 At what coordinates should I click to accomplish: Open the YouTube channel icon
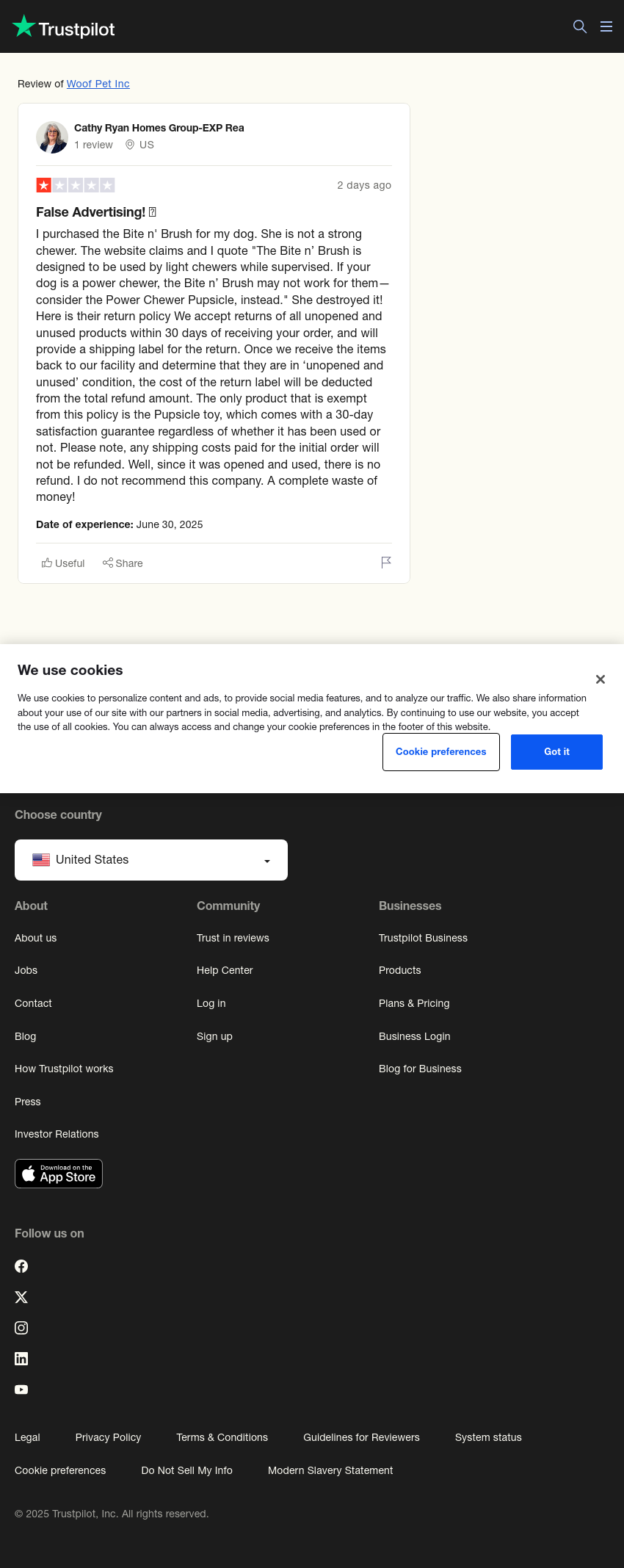click(21, 1390)
